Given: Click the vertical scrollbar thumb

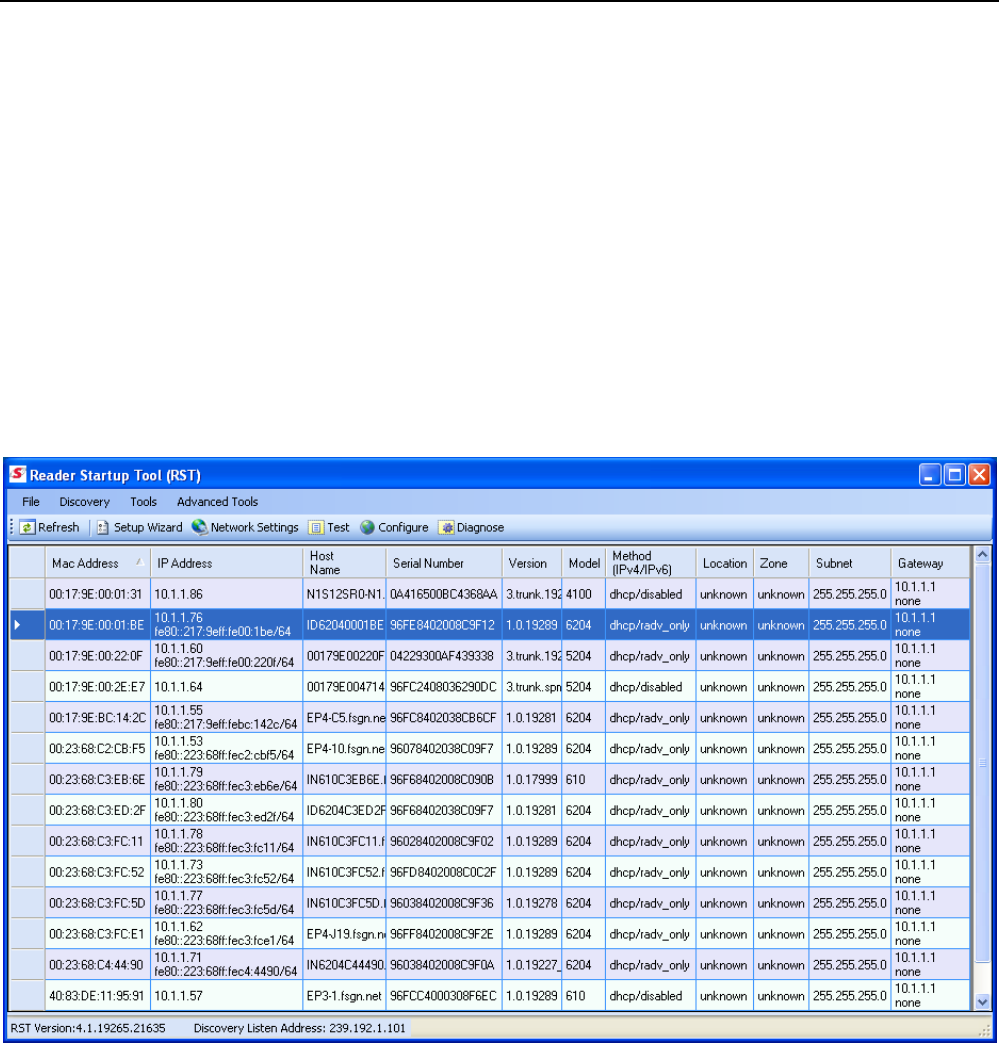Looking at the screenshot, I should [982, 762].
